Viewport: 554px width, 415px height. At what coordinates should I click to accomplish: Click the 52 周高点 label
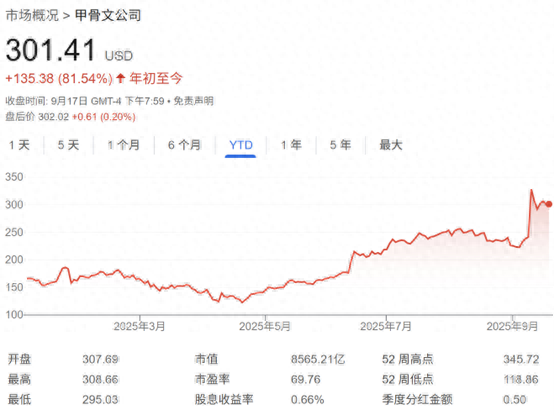coord(407,359)
